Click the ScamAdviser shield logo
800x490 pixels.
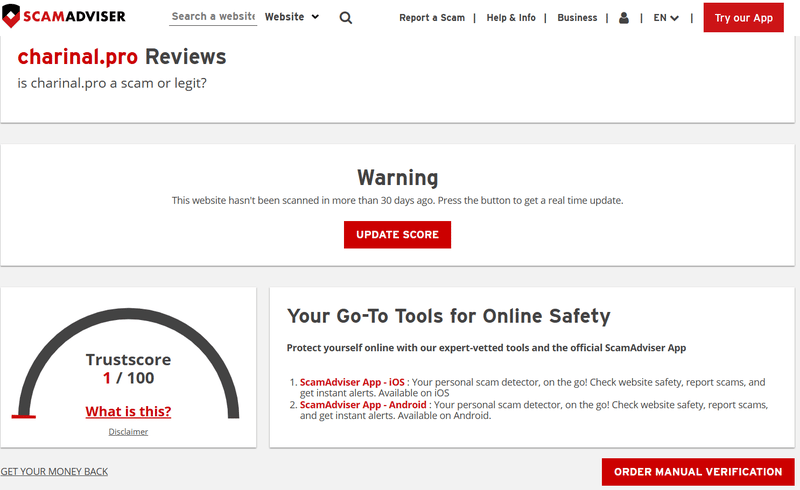pyautogui.click(x=63, y=16)
